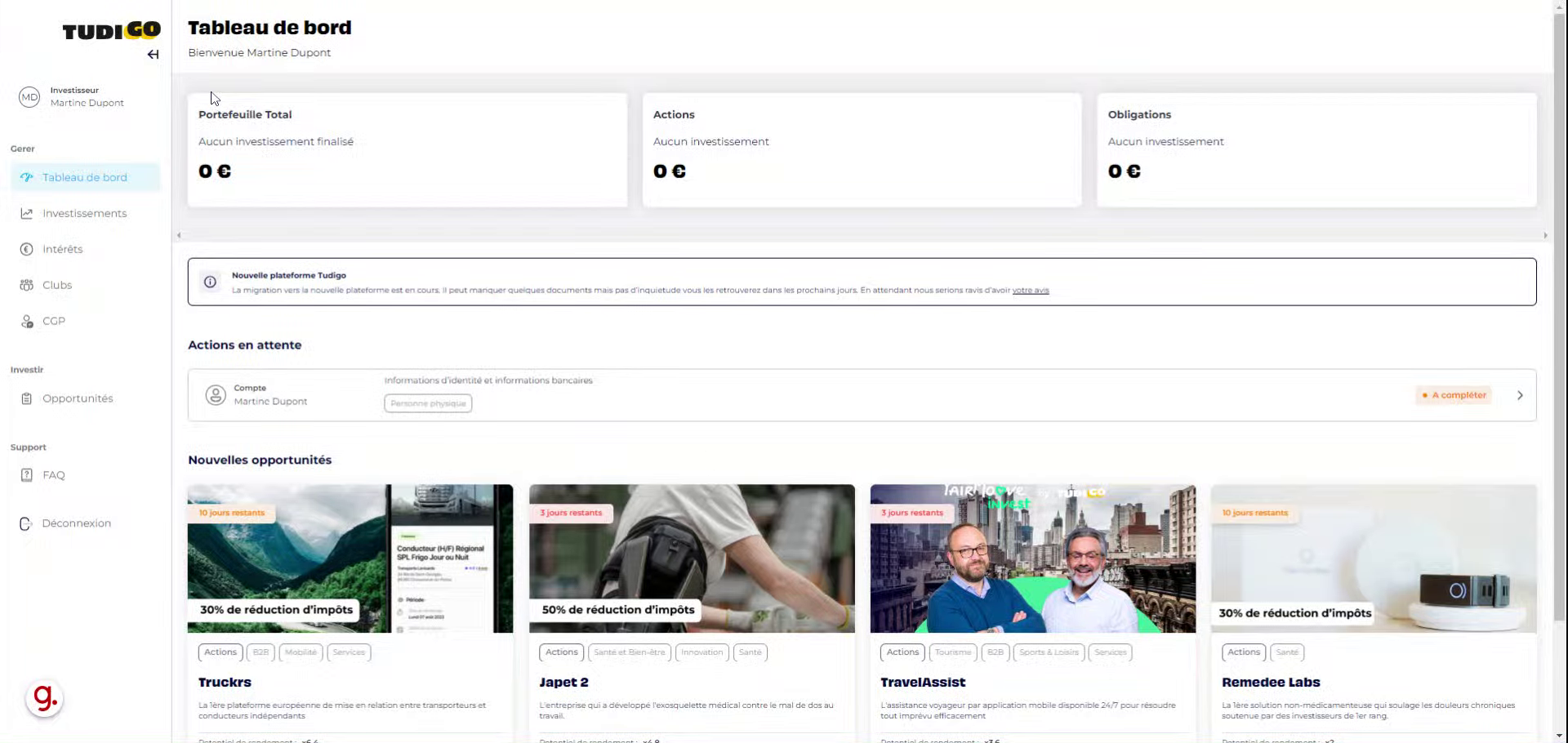Navigate to Clubs
The image size is (1568, 743).
pos(86,285)
